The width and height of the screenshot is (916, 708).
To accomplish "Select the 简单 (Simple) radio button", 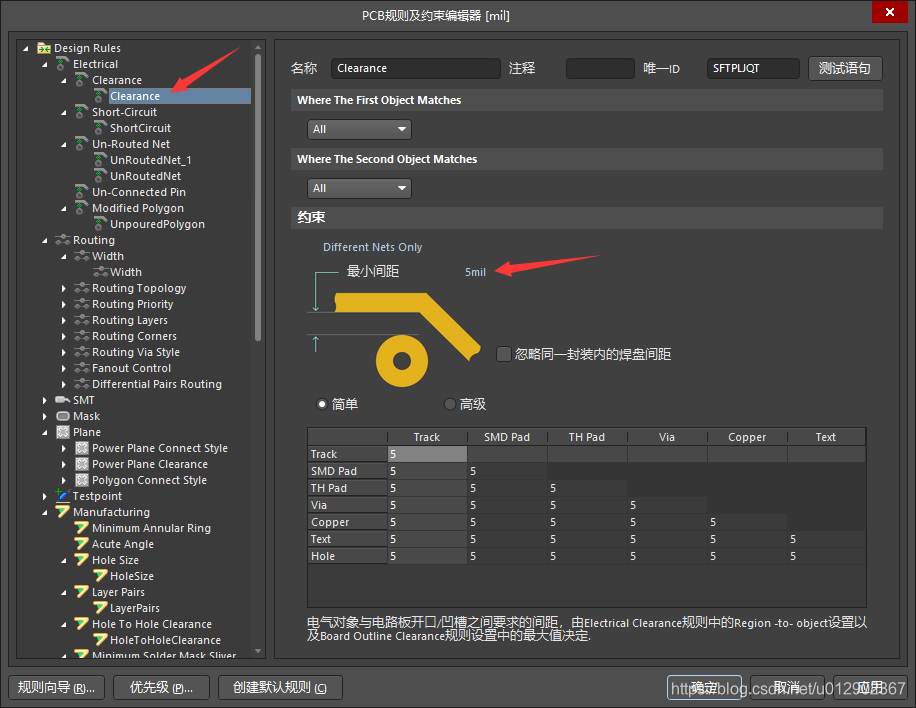I will (322, 404).
